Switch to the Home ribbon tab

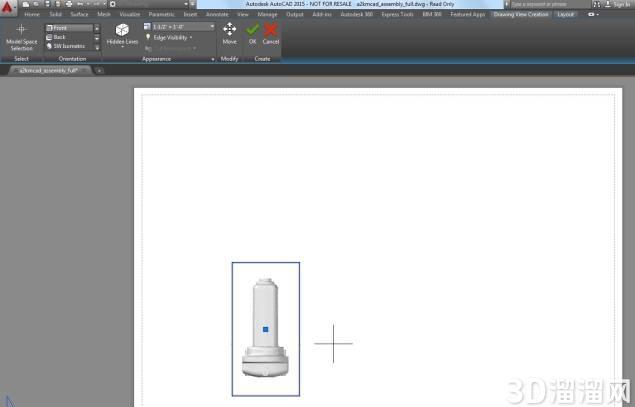click(32, 14)
